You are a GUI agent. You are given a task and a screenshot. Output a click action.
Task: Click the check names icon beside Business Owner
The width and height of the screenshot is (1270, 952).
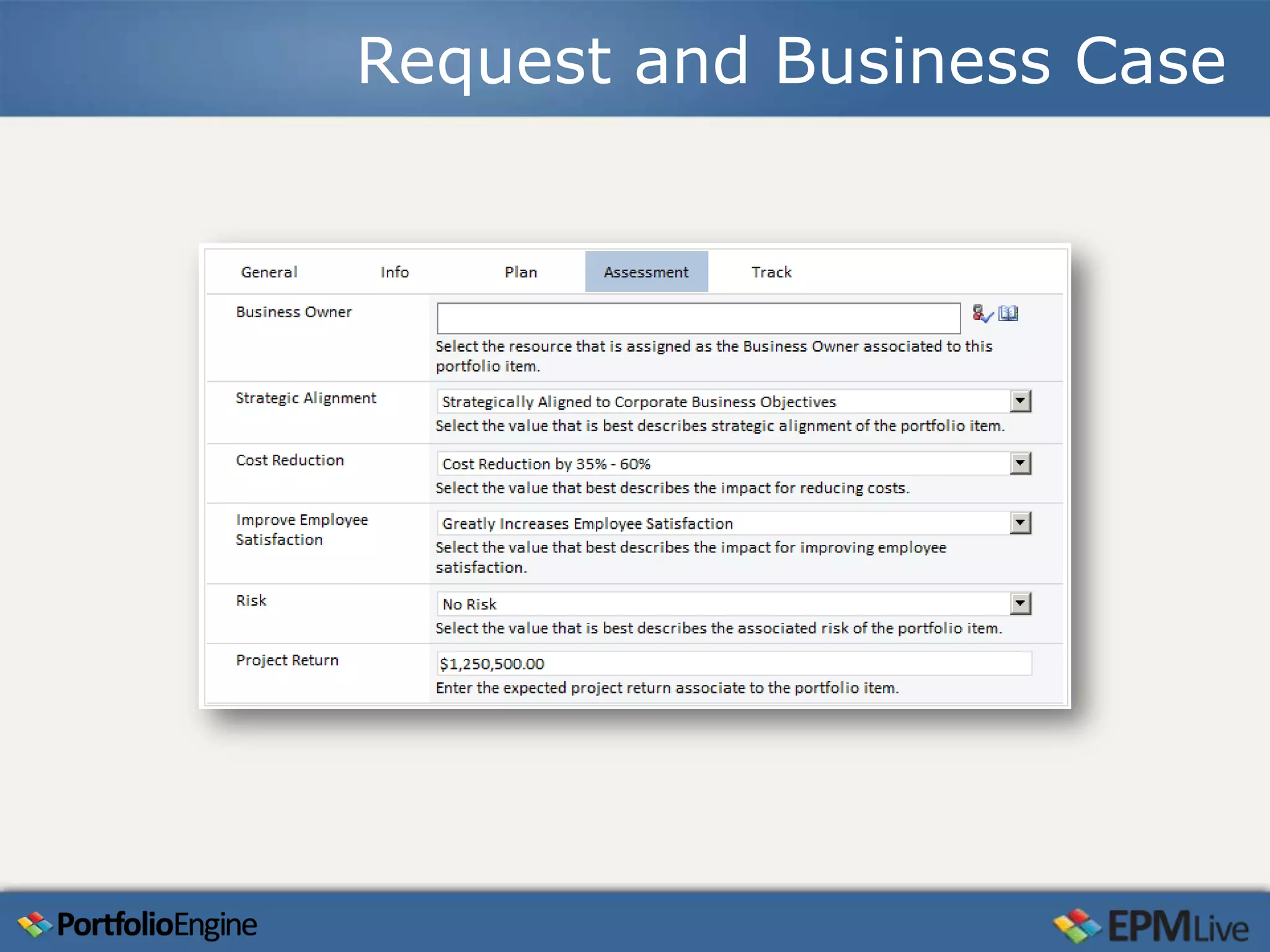tap(982, 314)
